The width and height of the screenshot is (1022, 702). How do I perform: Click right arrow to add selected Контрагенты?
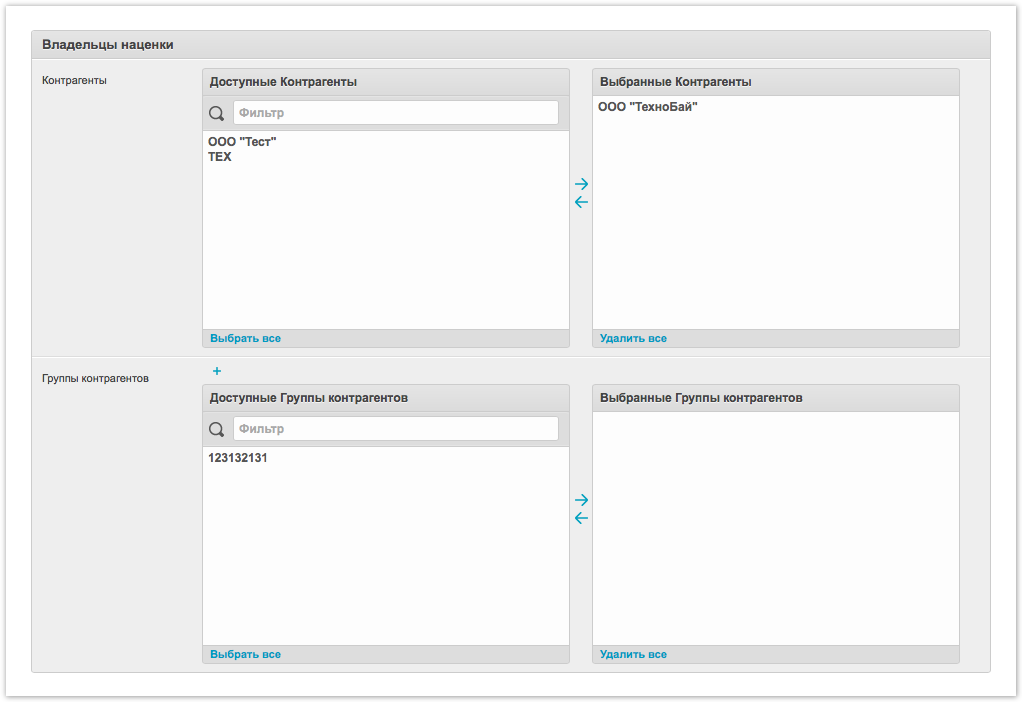point(581,184)
